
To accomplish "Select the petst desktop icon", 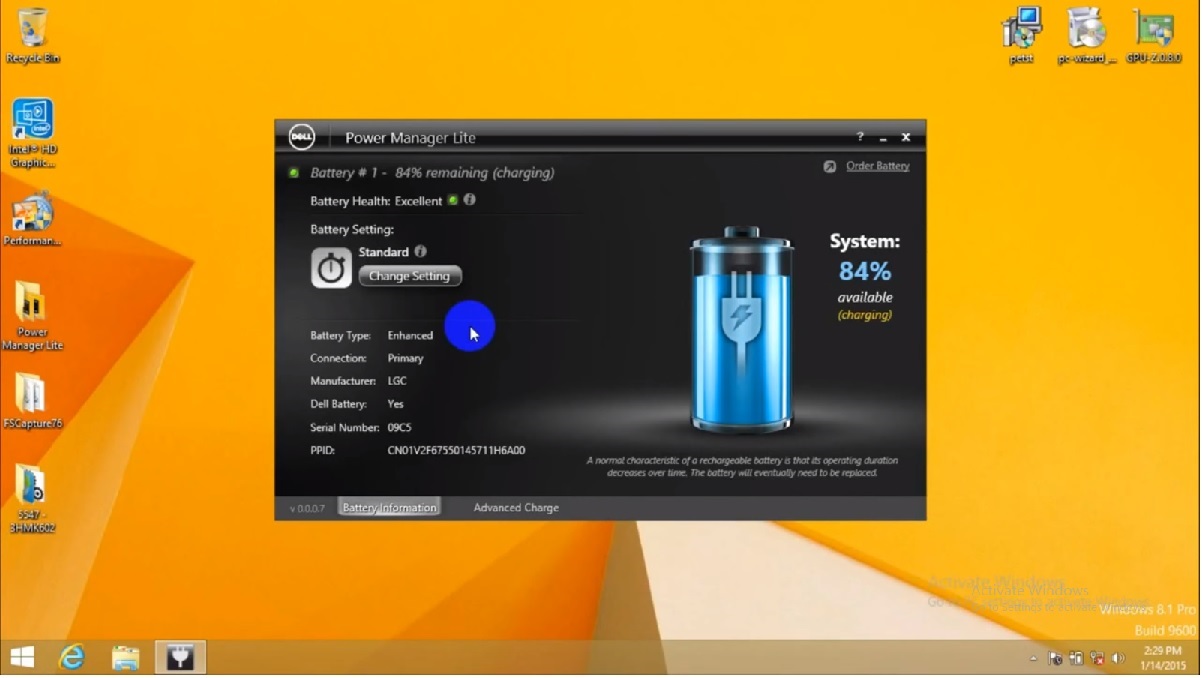I will pos(1021,36).
